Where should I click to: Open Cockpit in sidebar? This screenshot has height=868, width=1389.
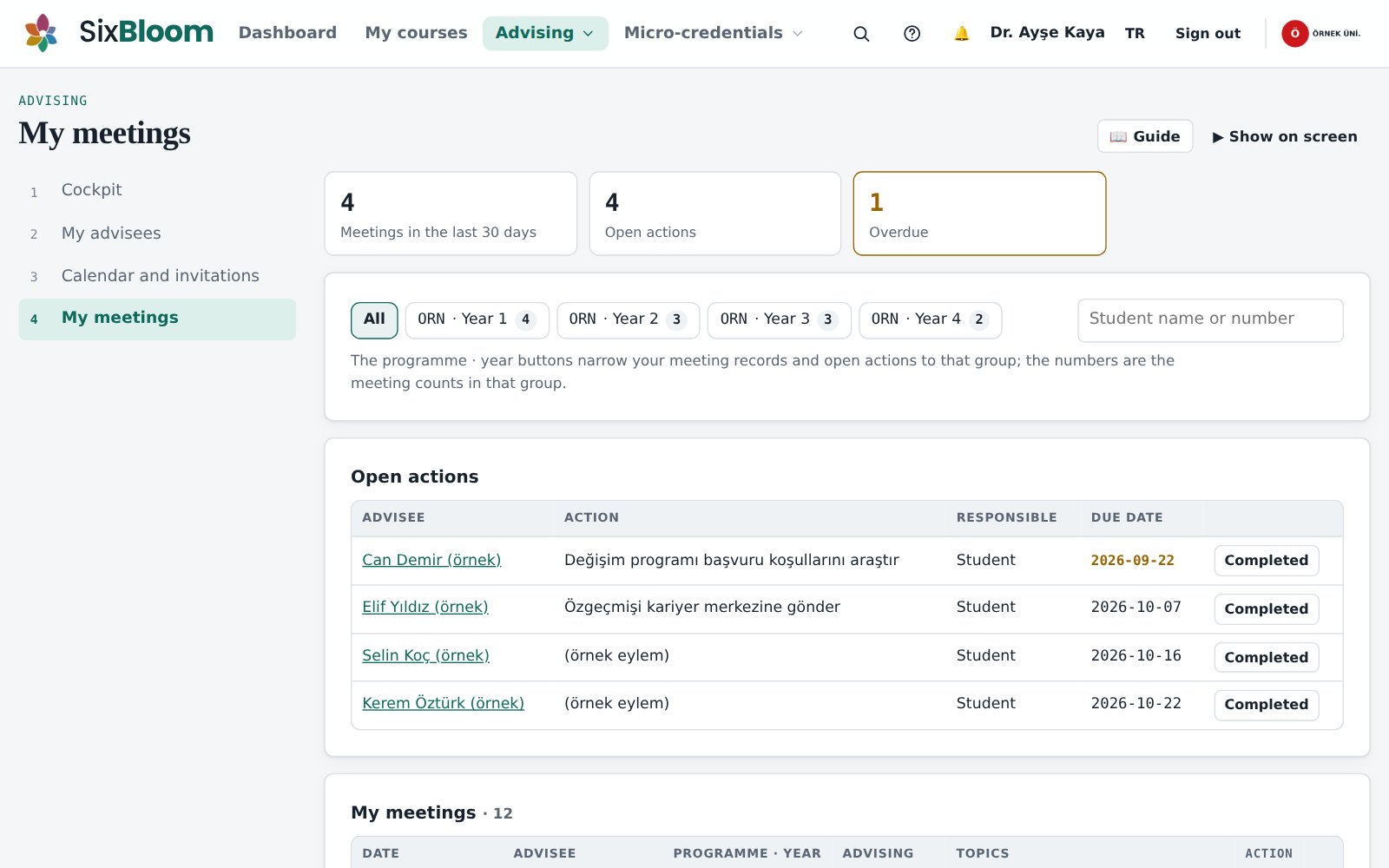[157, 190]
